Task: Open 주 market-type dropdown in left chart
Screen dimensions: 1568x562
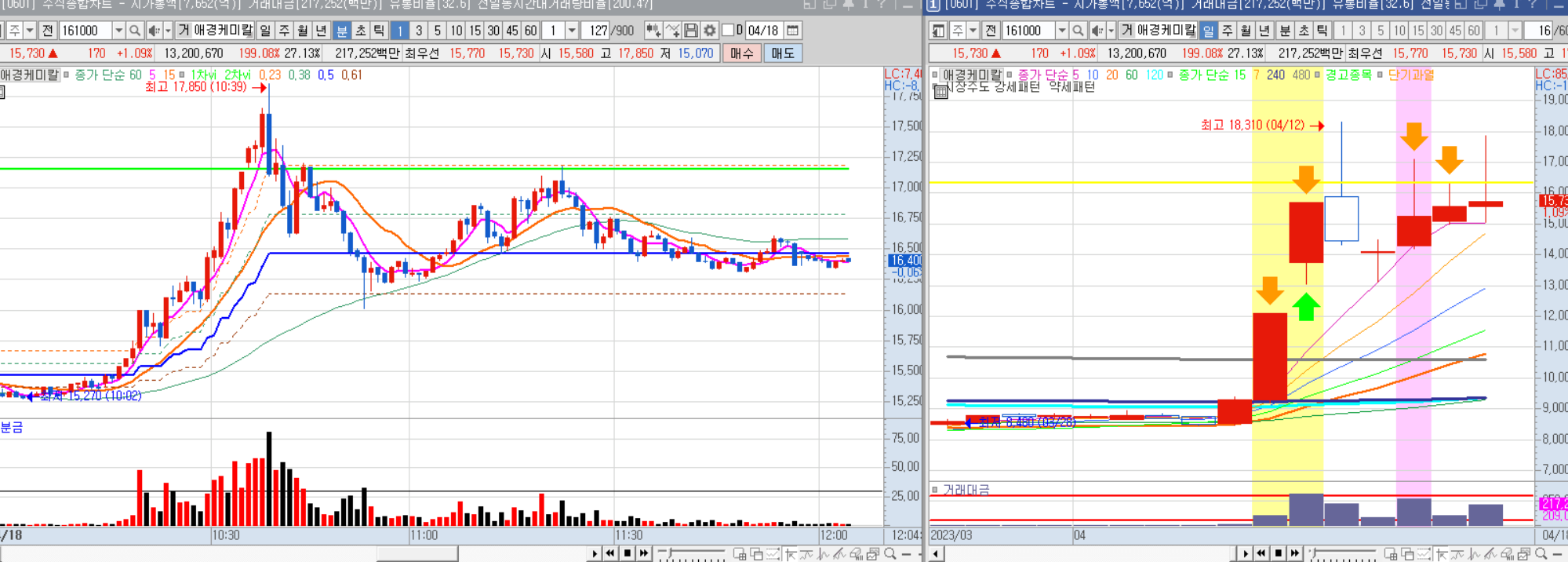Action: coord(30,31)
